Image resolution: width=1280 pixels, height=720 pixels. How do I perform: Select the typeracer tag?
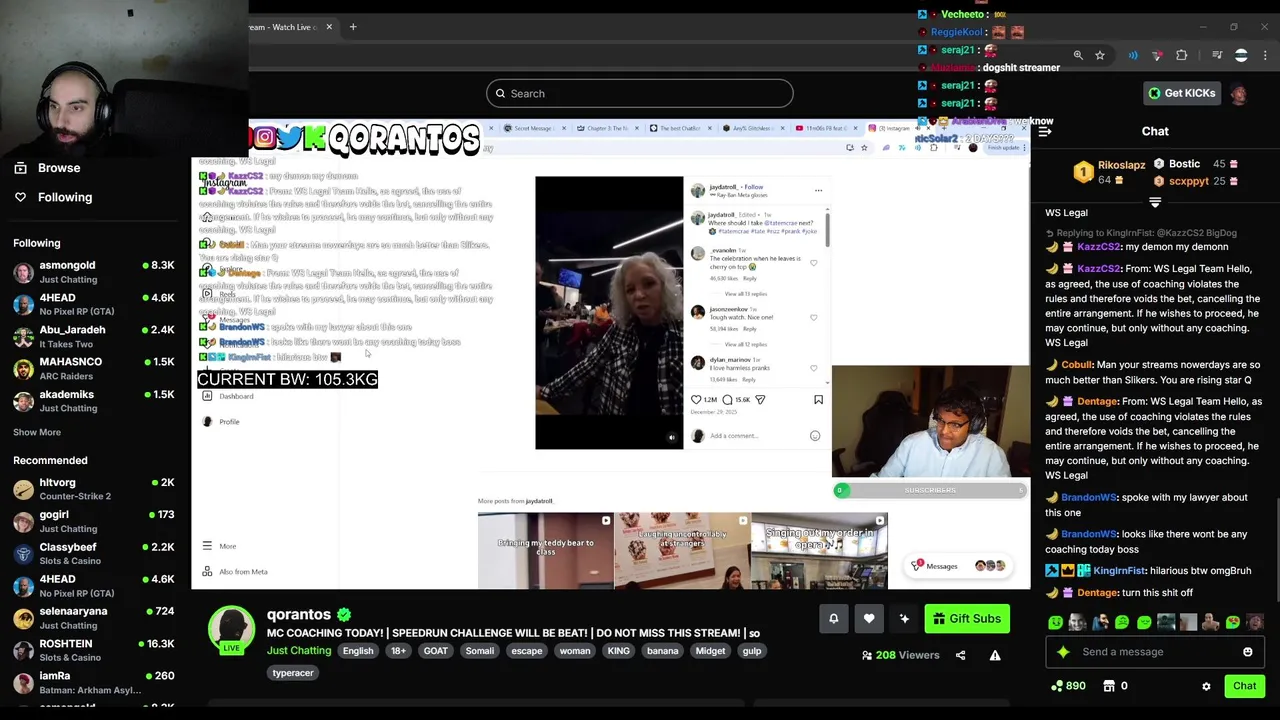tap(293, 673)
